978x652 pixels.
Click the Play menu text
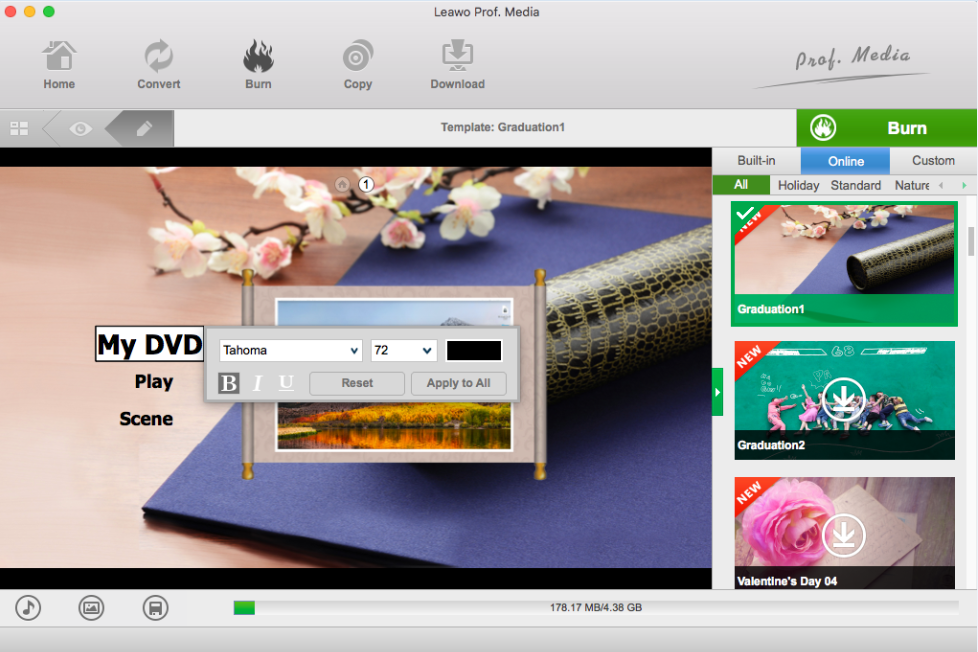pyautogui.click(x=153, y=381)
